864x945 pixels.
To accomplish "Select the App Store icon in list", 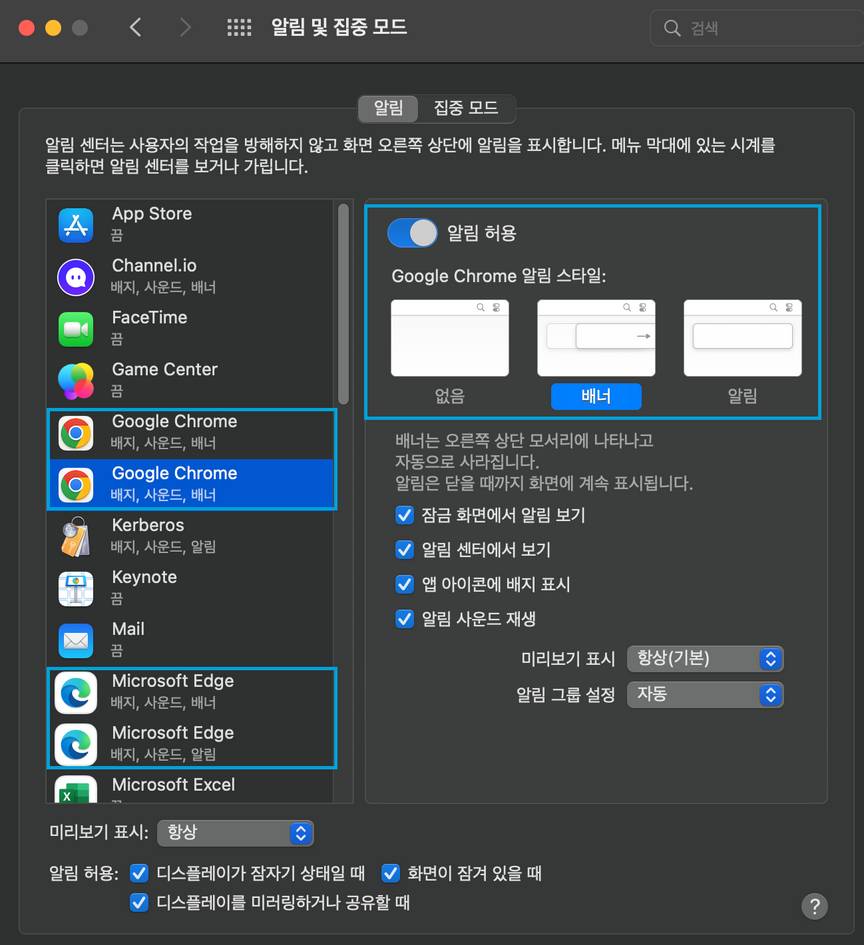I will 76,225.
